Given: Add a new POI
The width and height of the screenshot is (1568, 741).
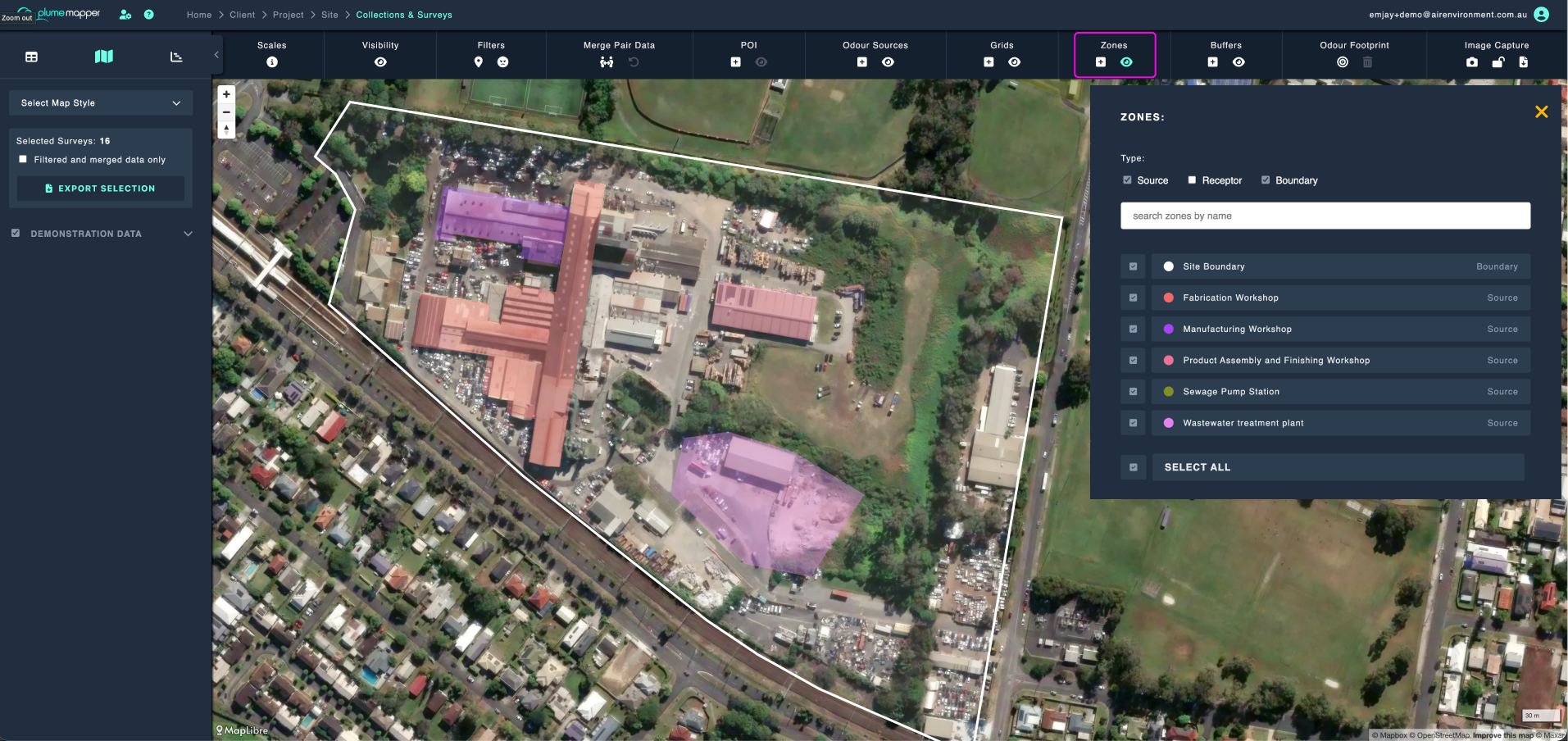Looking at the screenshot, I should click(x=735, y=62).
